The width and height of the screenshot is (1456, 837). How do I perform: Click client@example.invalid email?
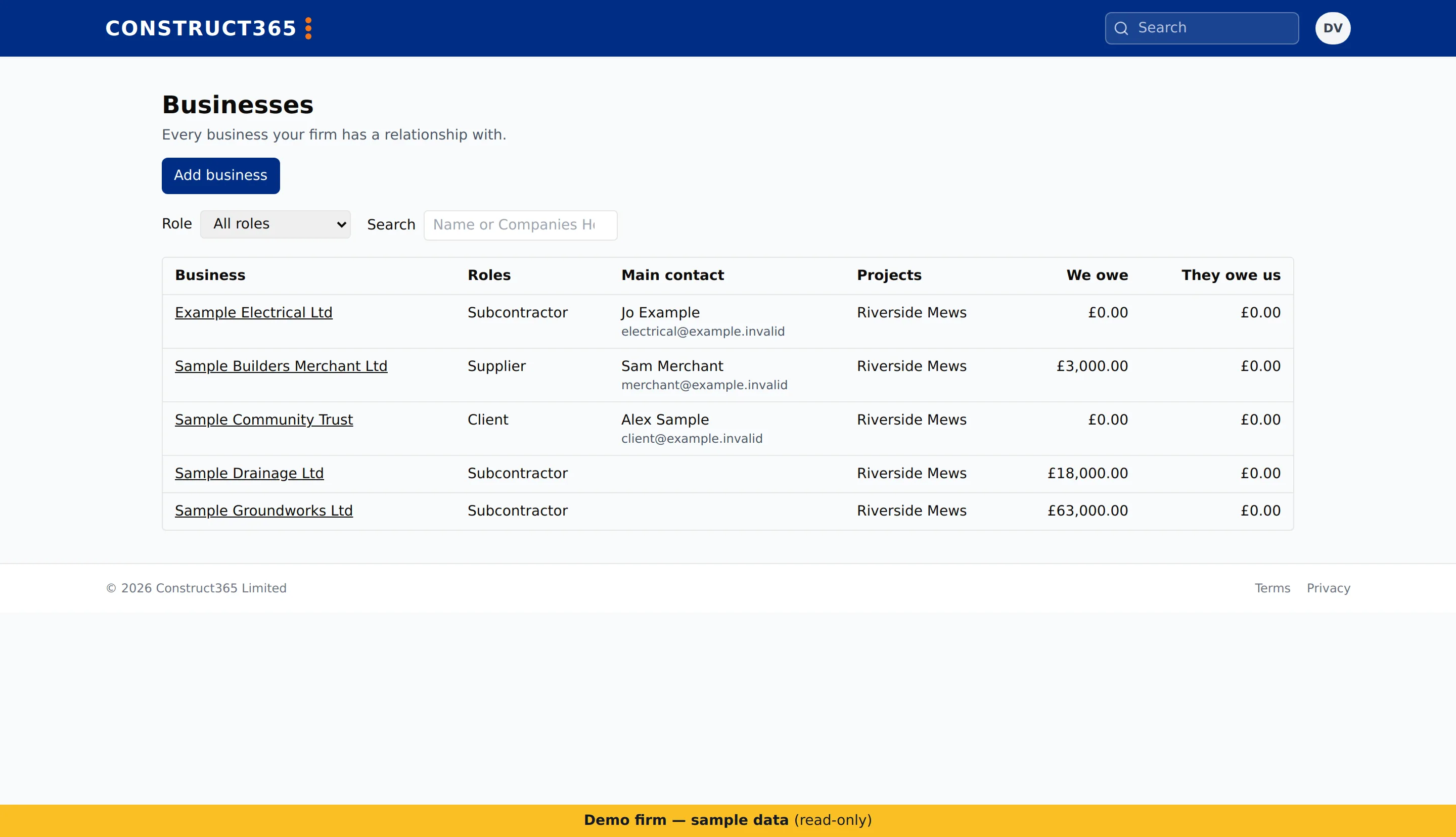692,439
